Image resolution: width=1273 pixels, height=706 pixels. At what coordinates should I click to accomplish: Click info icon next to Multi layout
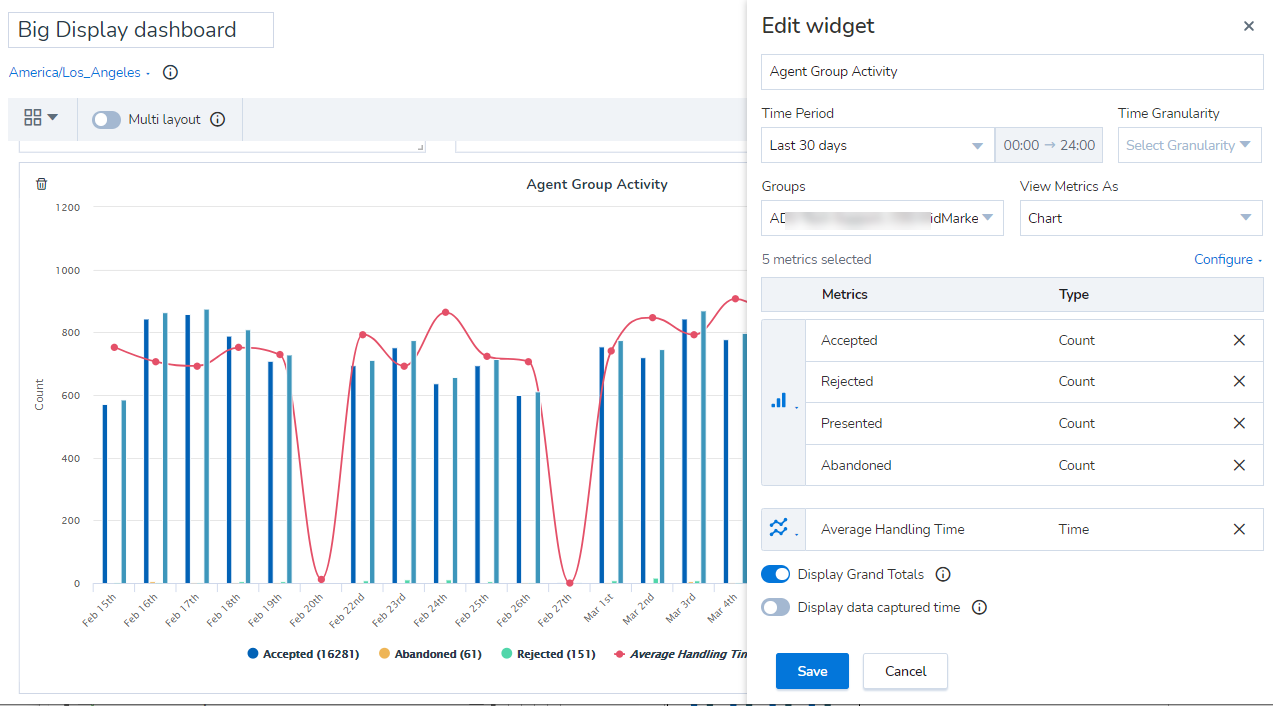point(218,119)
